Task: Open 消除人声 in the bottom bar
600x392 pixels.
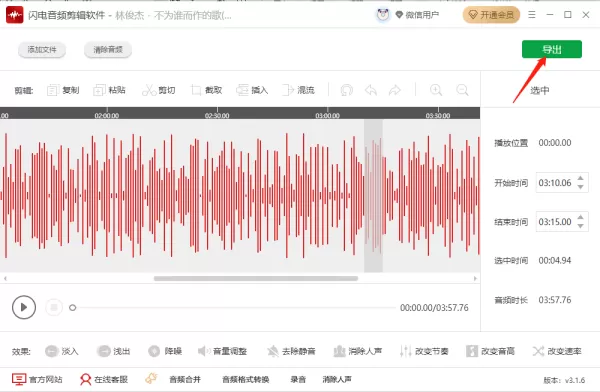Action: 337,379
